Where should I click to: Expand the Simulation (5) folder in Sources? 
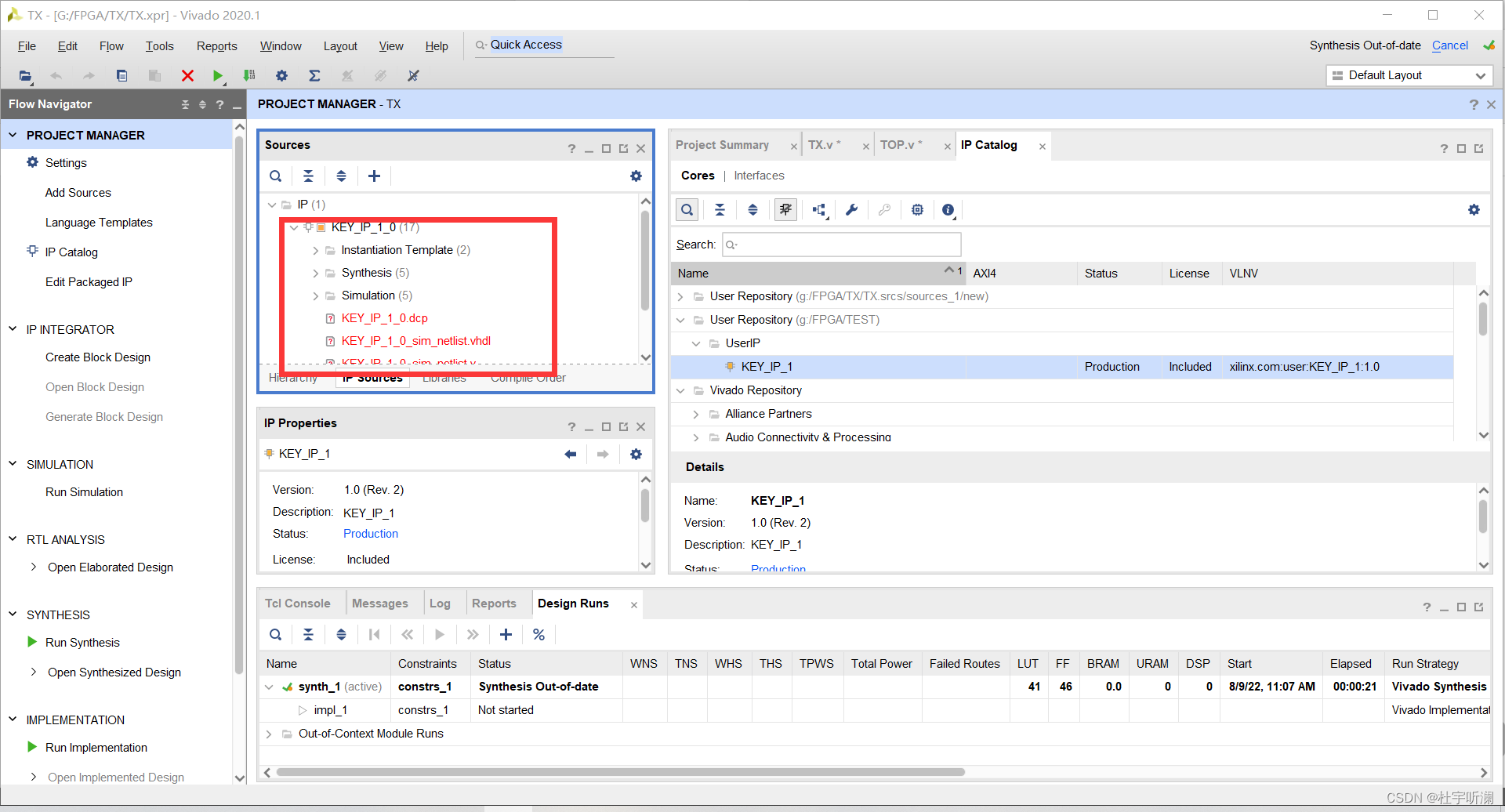(x=316, y=296)
